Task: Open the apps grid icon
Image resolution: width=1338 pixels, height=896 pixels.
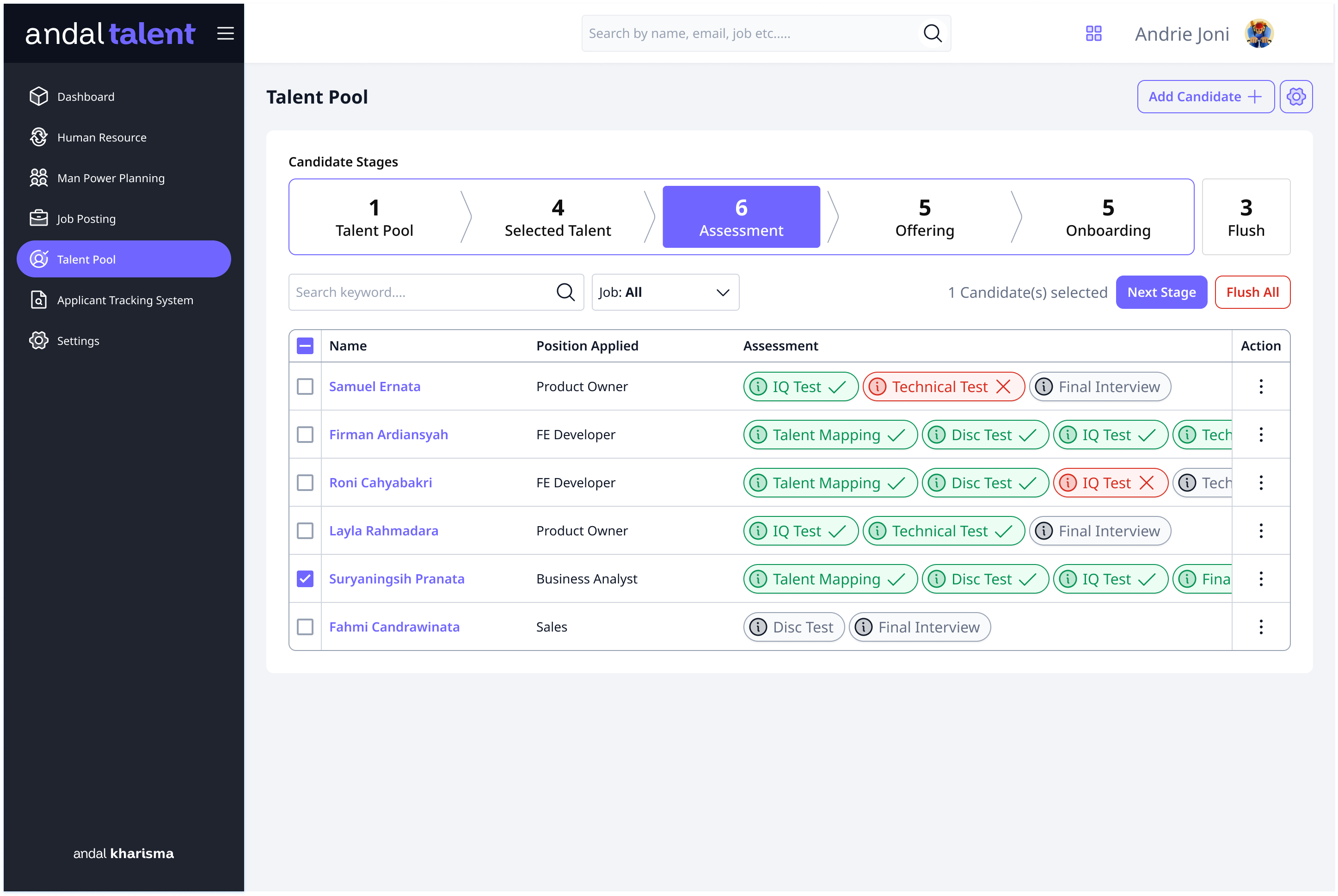Action: [x=1093, y=33]
